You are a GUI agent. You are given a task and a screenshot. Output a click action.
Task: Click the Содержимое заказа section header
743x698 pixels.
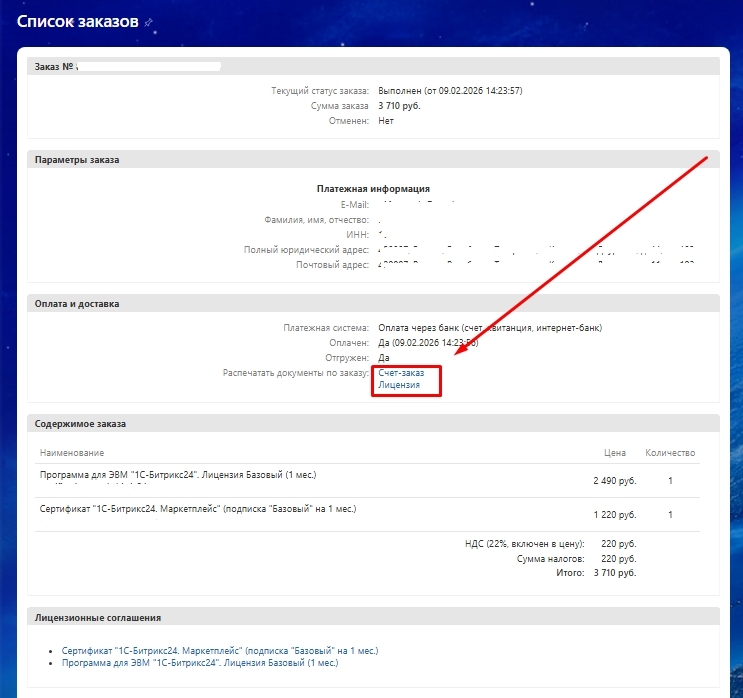[373, 424]
